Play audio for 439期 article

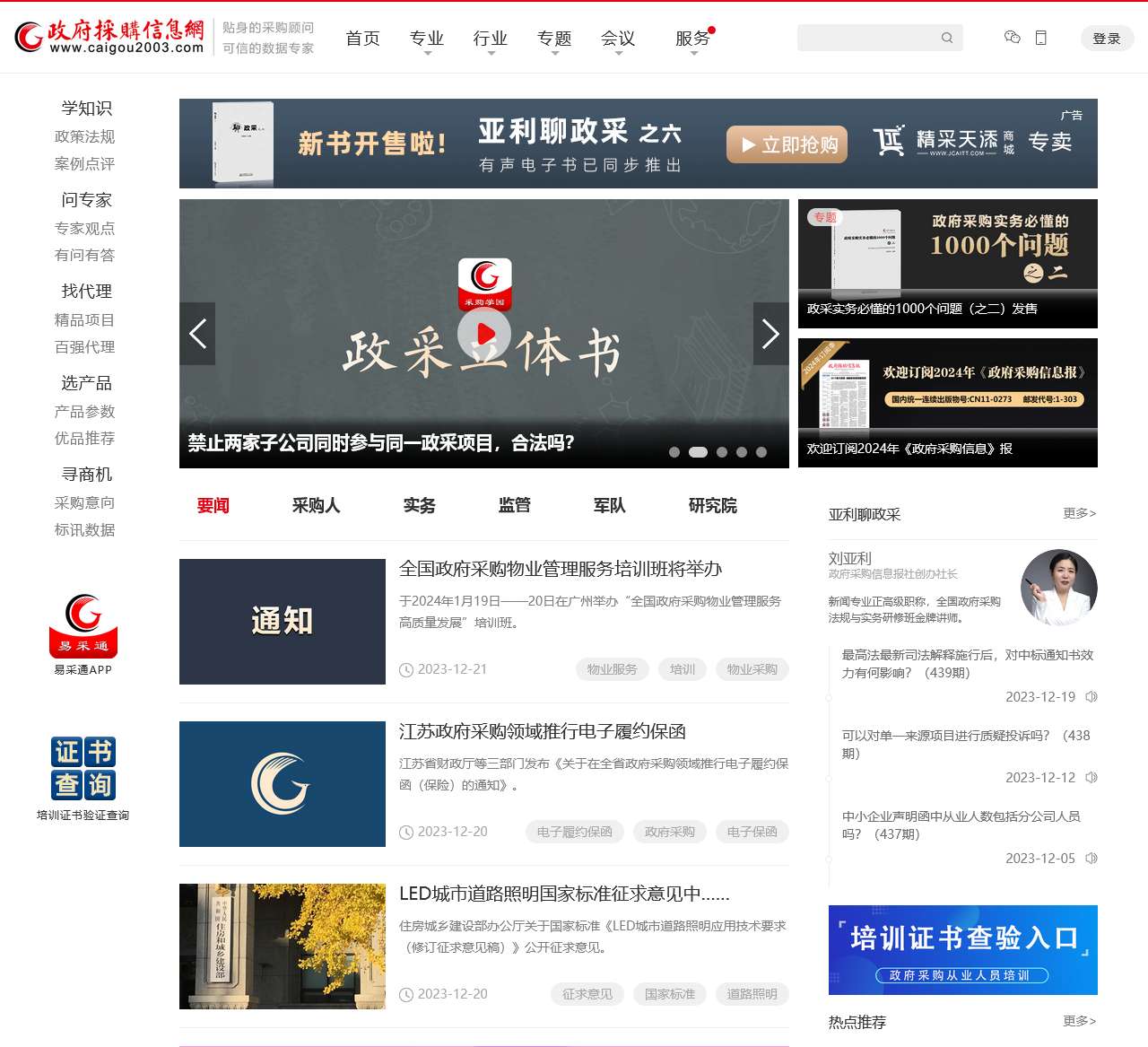click(1091, 697)
